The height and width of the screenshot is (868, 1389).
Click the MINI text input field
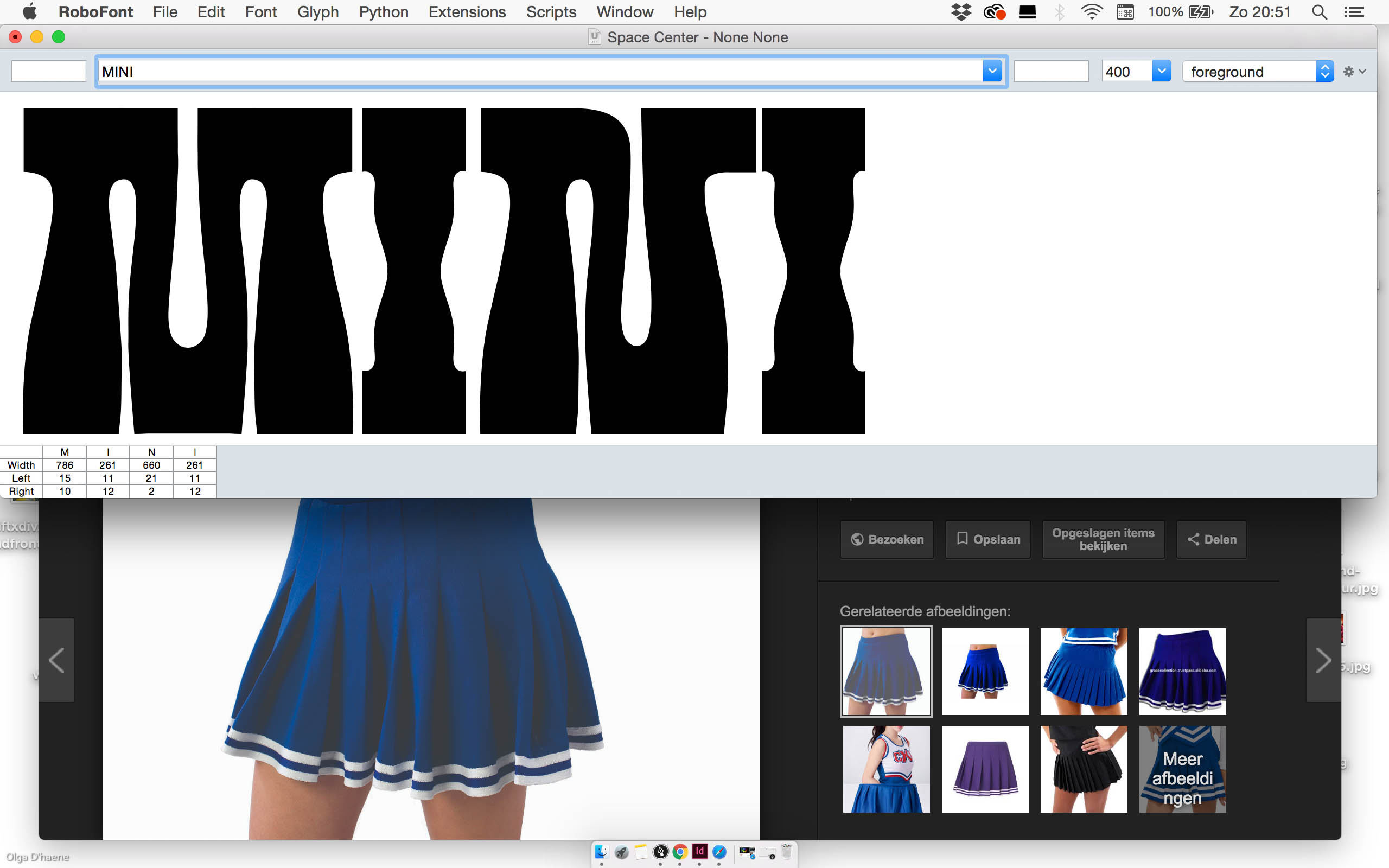(540, 71)
